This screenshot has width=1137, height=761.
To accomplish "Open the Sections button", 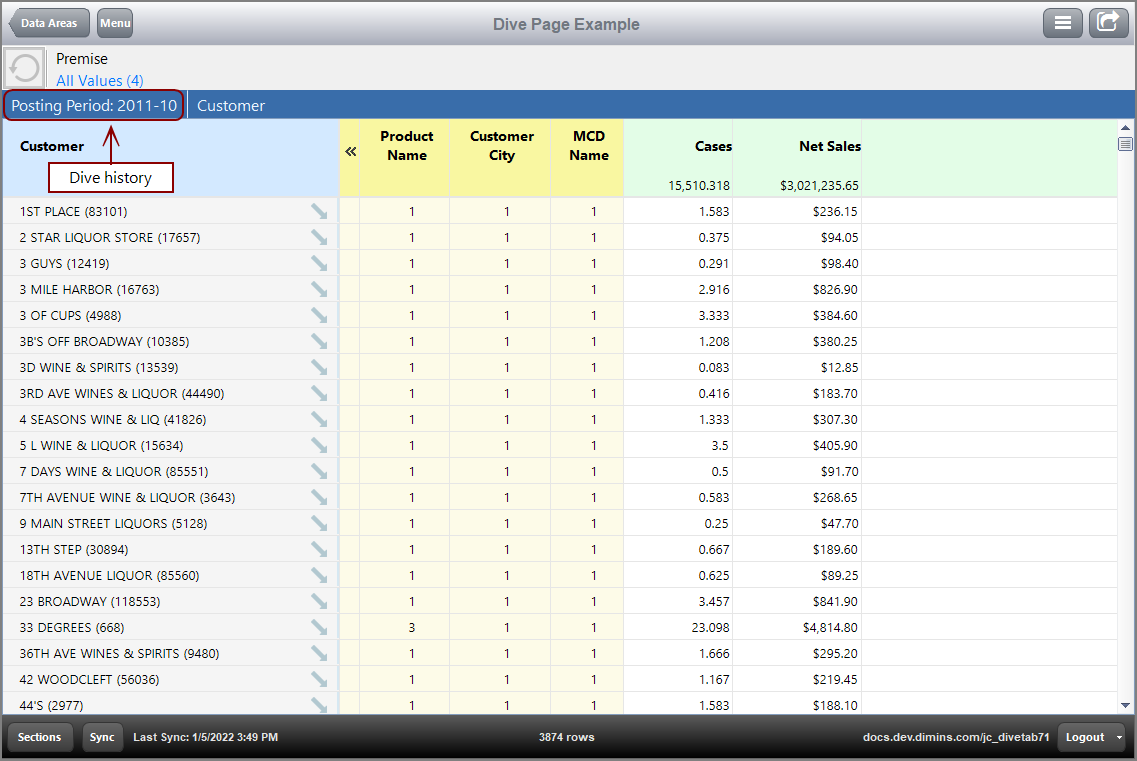I will coord(40,737).
